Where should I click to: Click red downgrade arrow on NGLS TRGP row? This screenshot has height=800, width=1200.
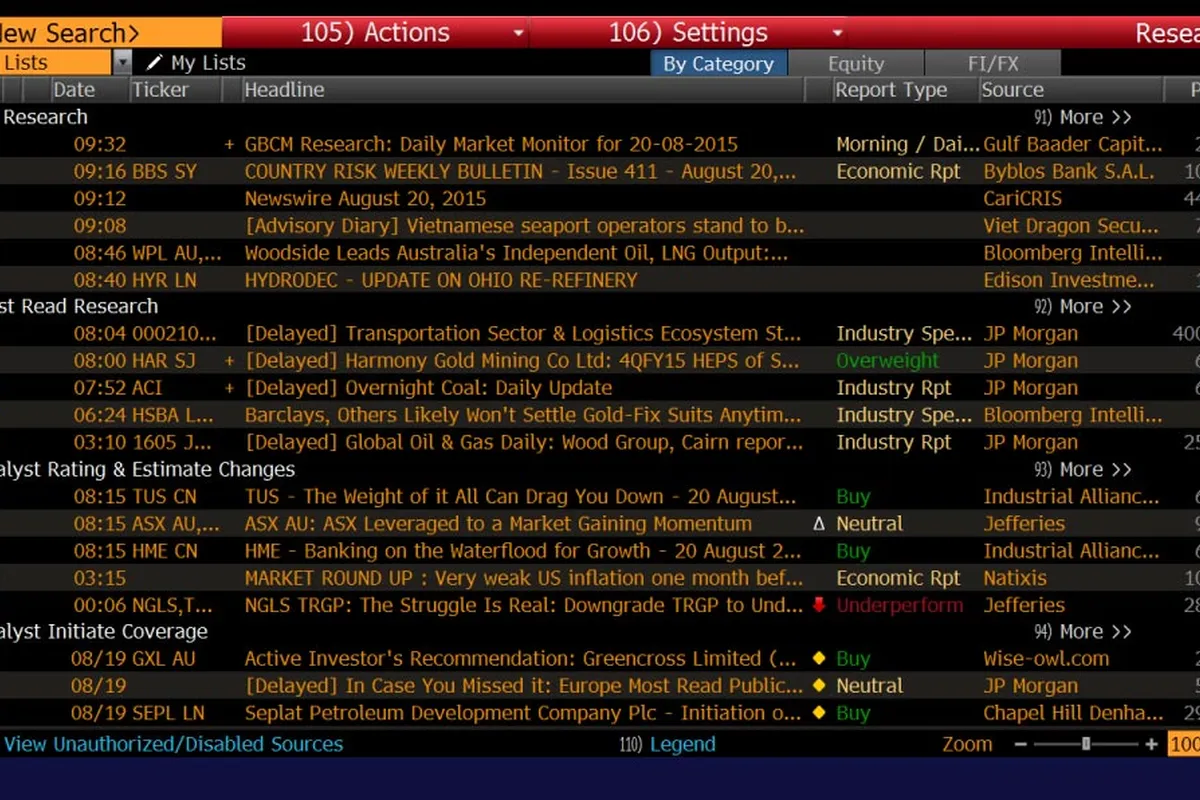pyautogui.click(x=820, y=605)
